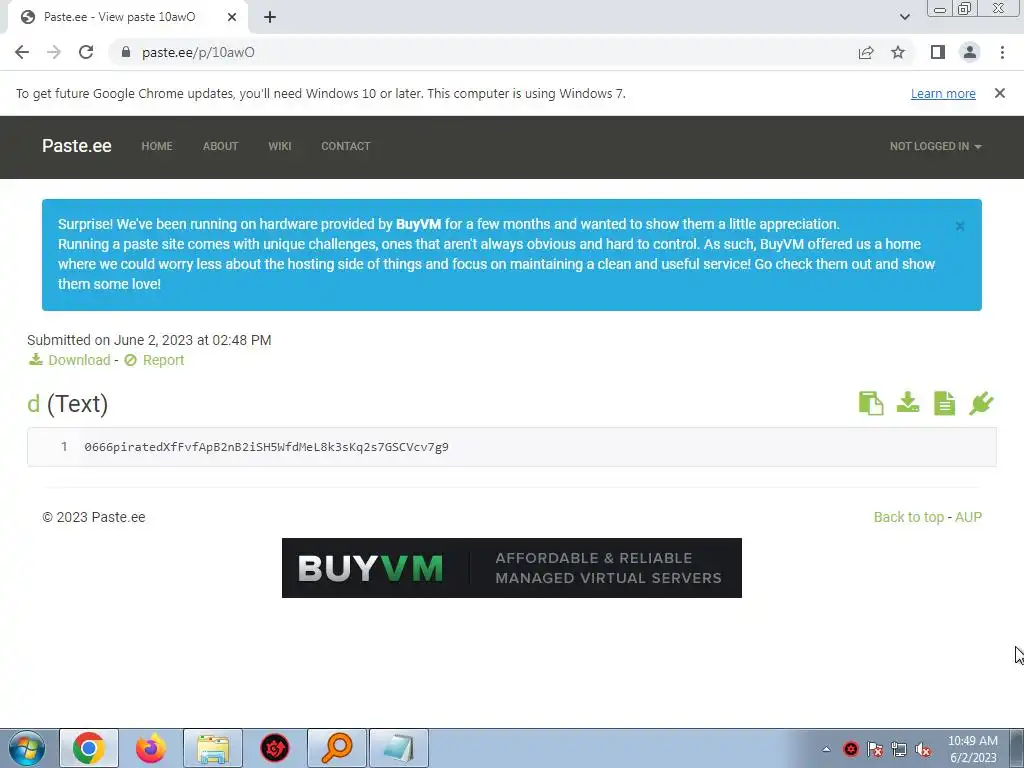Go back in browser history
This screenshot has width=1024, height=768.
22,52
